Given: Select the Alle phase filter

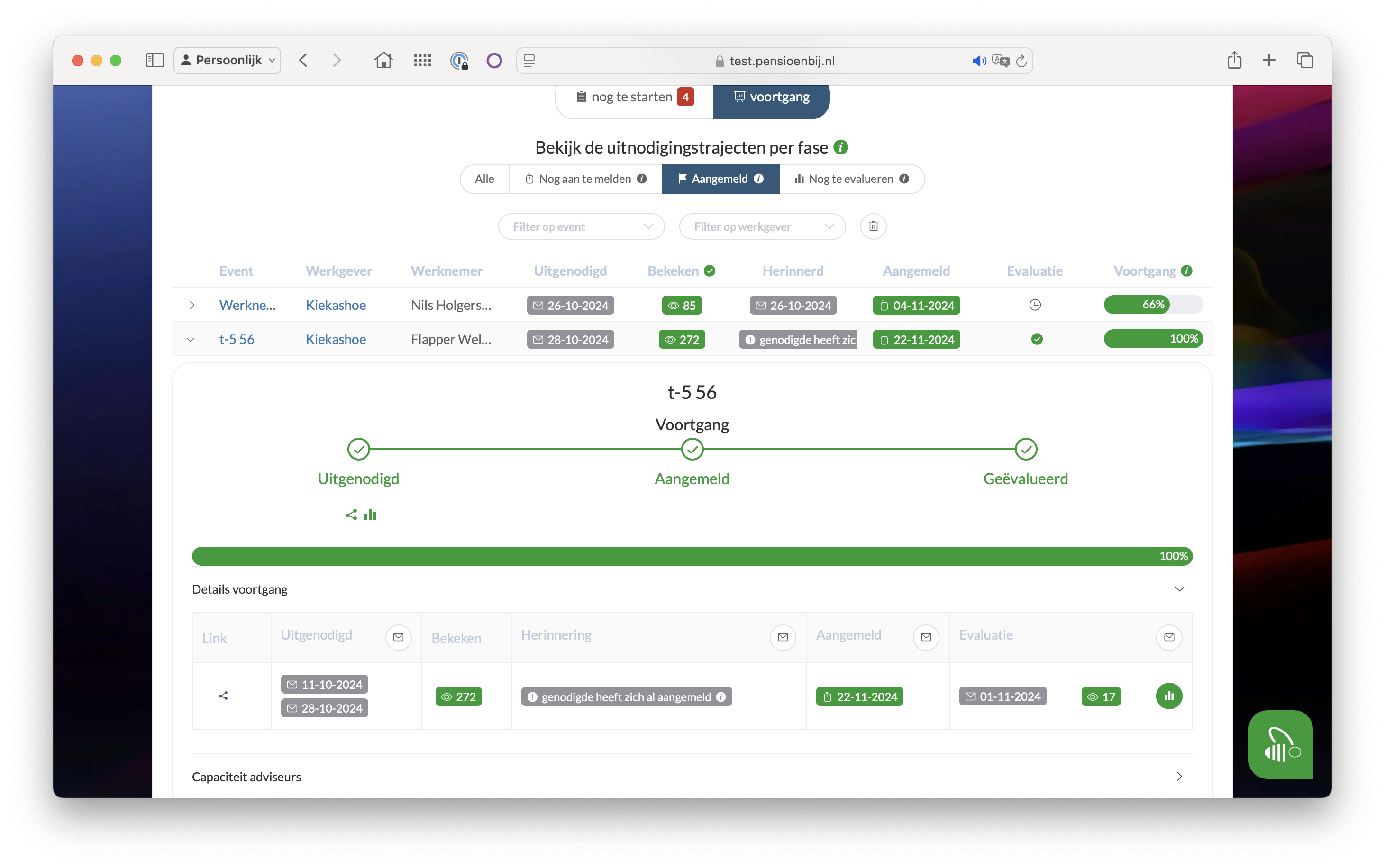Looking at the screenshot, I should [x=484, y=179].
